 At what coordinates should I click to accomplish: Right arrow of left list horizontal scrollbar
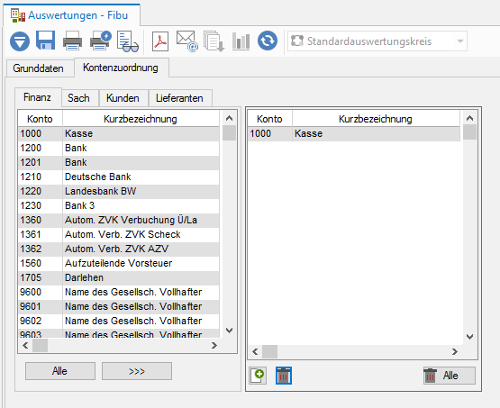tap(214, 345)
